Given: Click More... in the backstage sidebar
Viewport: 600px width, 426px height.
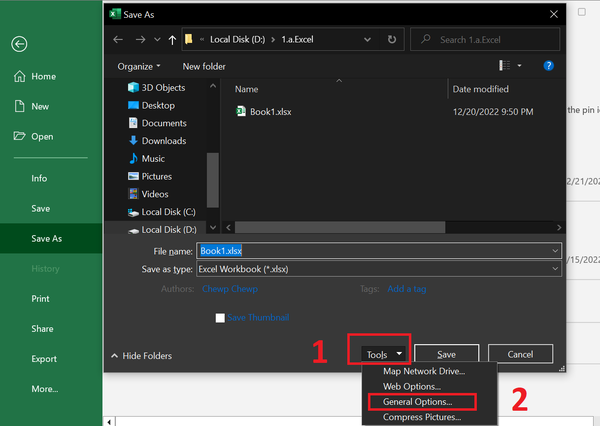Looking at the screenshot, I should [x=44, y=389].
